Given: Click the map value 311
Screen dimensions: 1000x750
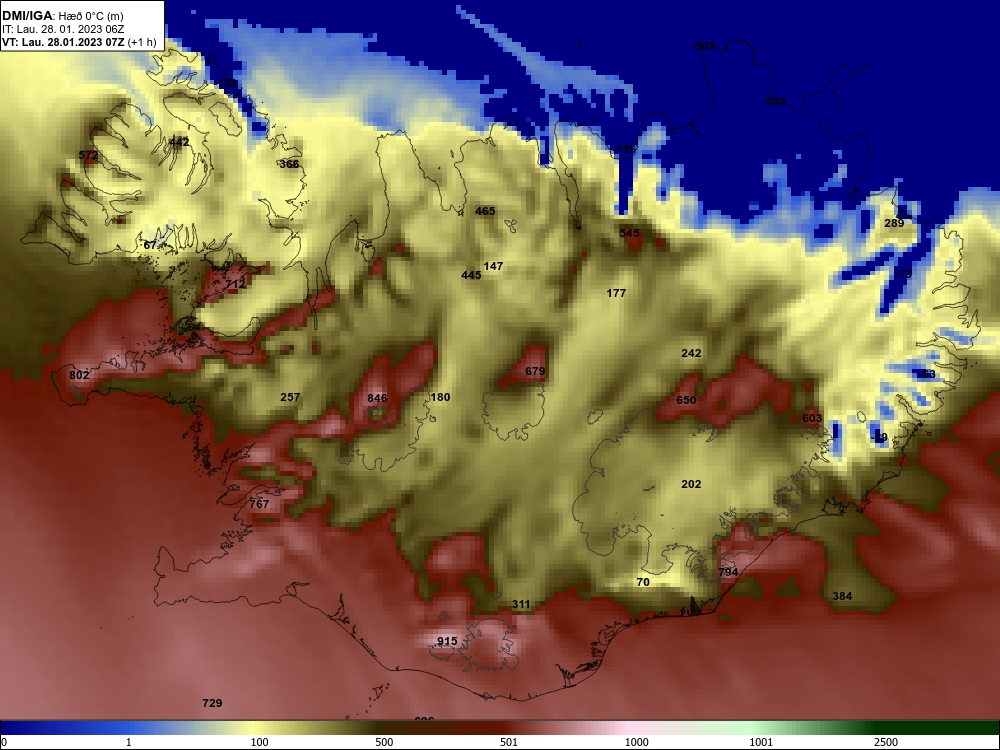Looking at the screenshot, I should [521, 604].
